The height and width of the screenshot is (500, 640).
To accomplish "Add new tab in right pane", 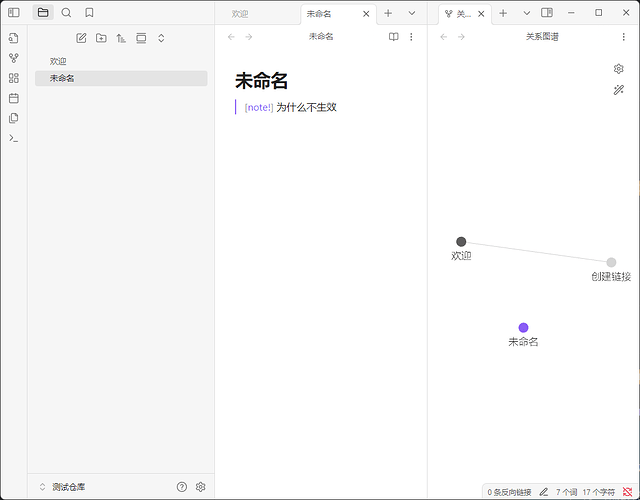I will coord(503,13).
